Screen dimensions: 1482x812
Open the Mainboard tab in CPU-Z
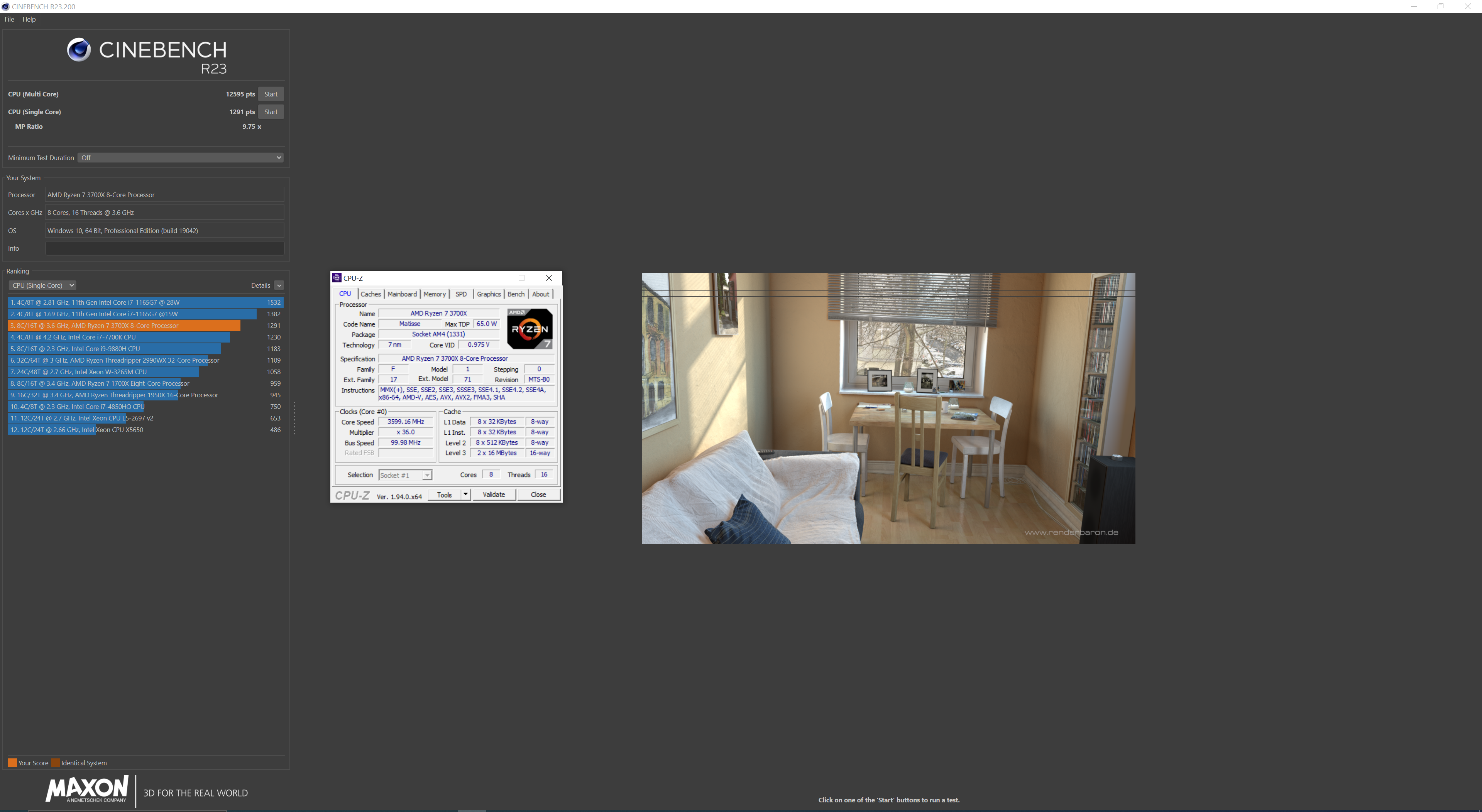(401, 294)
